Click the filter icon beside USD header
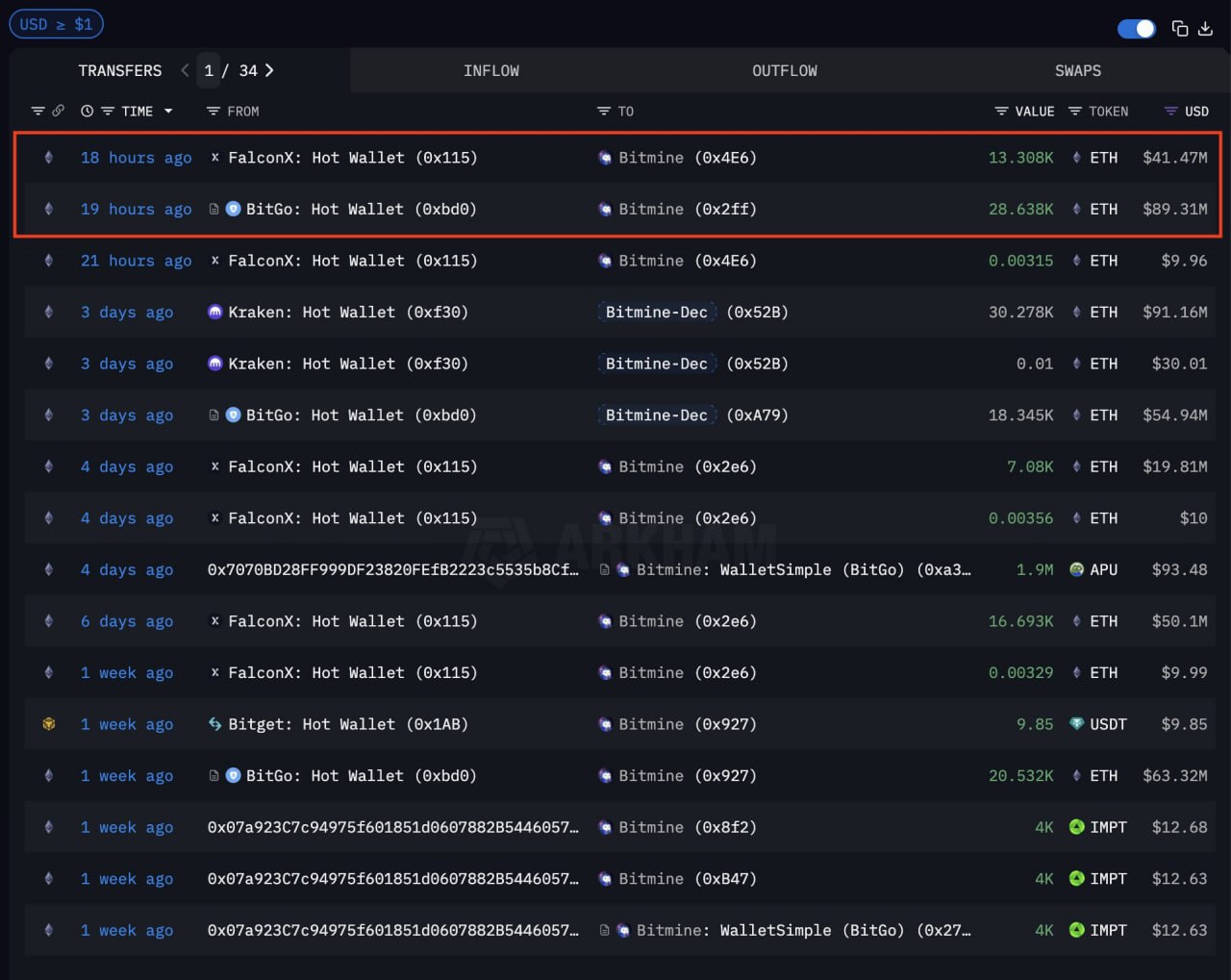The height and width of the screenshot is (980, 1231). point(1170,112)
